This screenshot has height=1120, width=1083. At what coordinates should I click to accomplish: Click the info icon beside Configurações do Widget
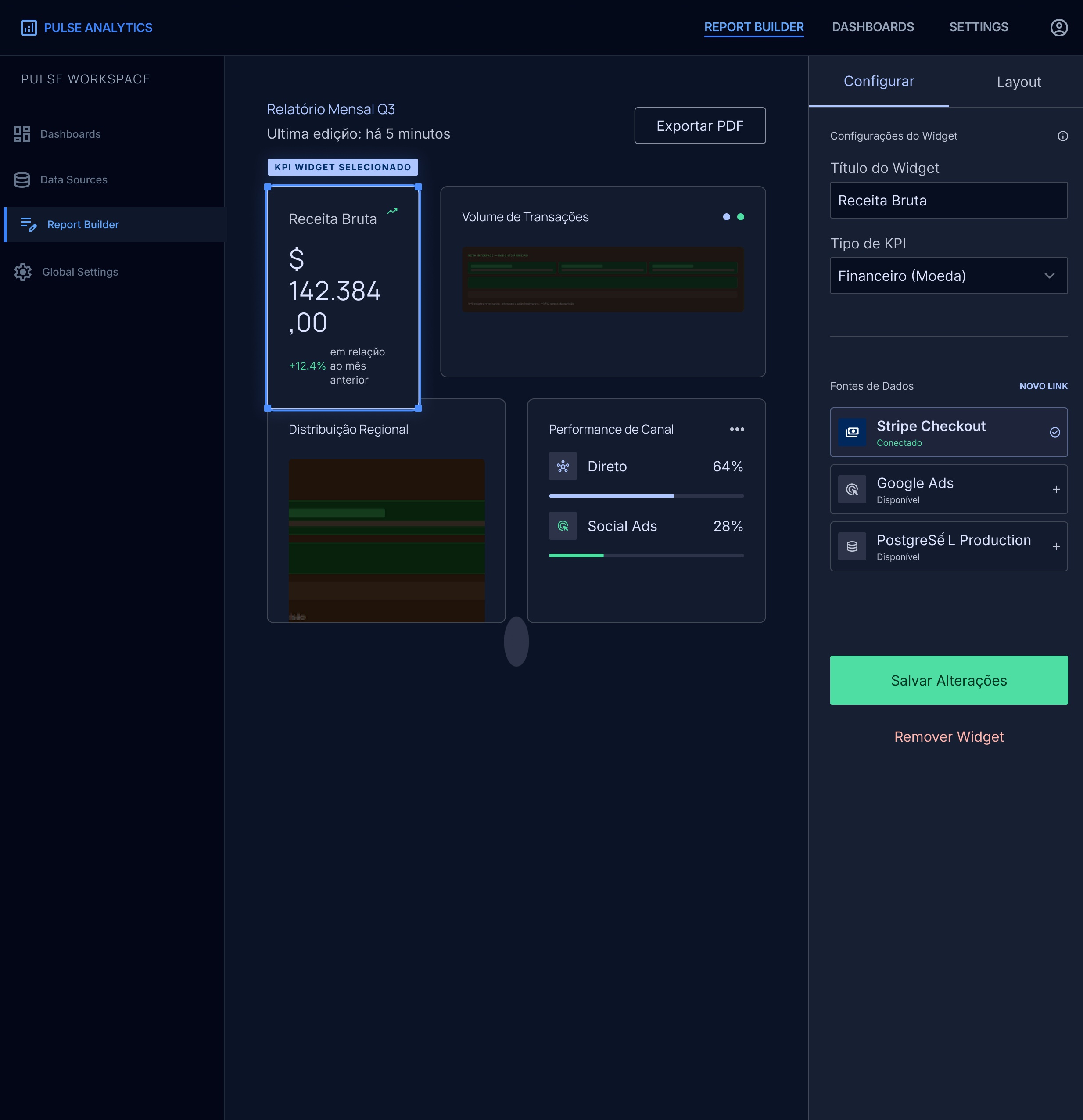pos(1062,136)
